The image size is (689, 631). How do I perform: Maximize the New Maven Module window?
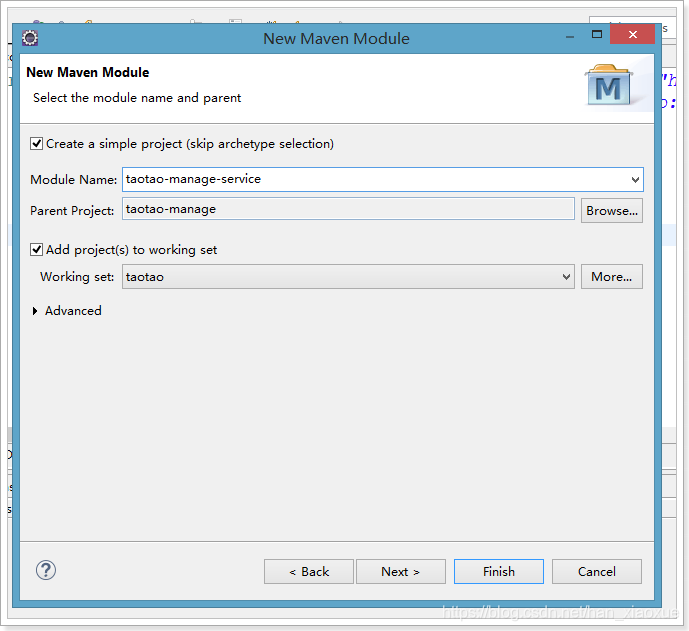597,34
